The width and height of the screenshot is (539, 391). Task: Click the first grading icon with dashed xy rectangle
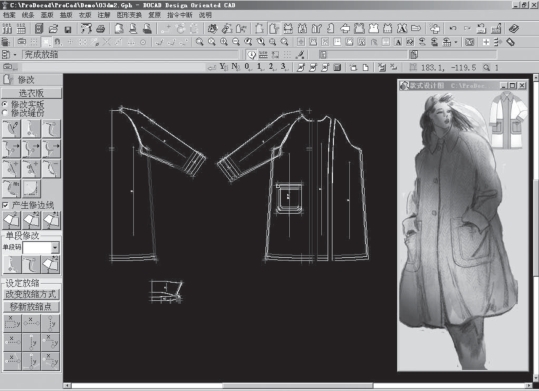point(12,323)
